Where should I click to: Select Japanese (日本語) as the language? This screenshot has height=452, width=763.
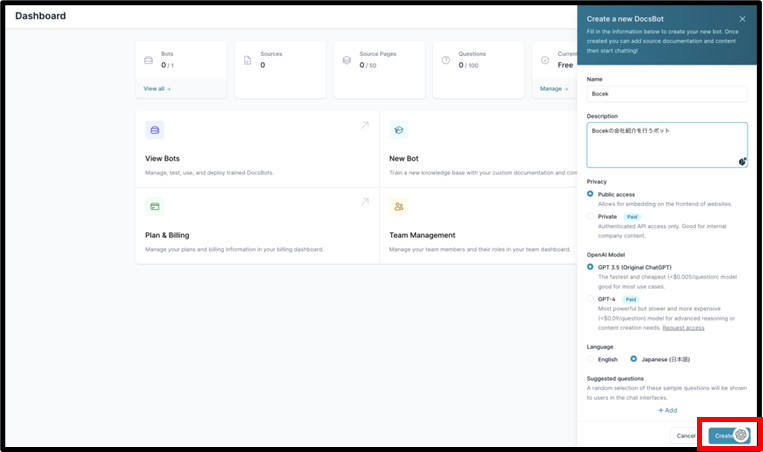[633, 359]
